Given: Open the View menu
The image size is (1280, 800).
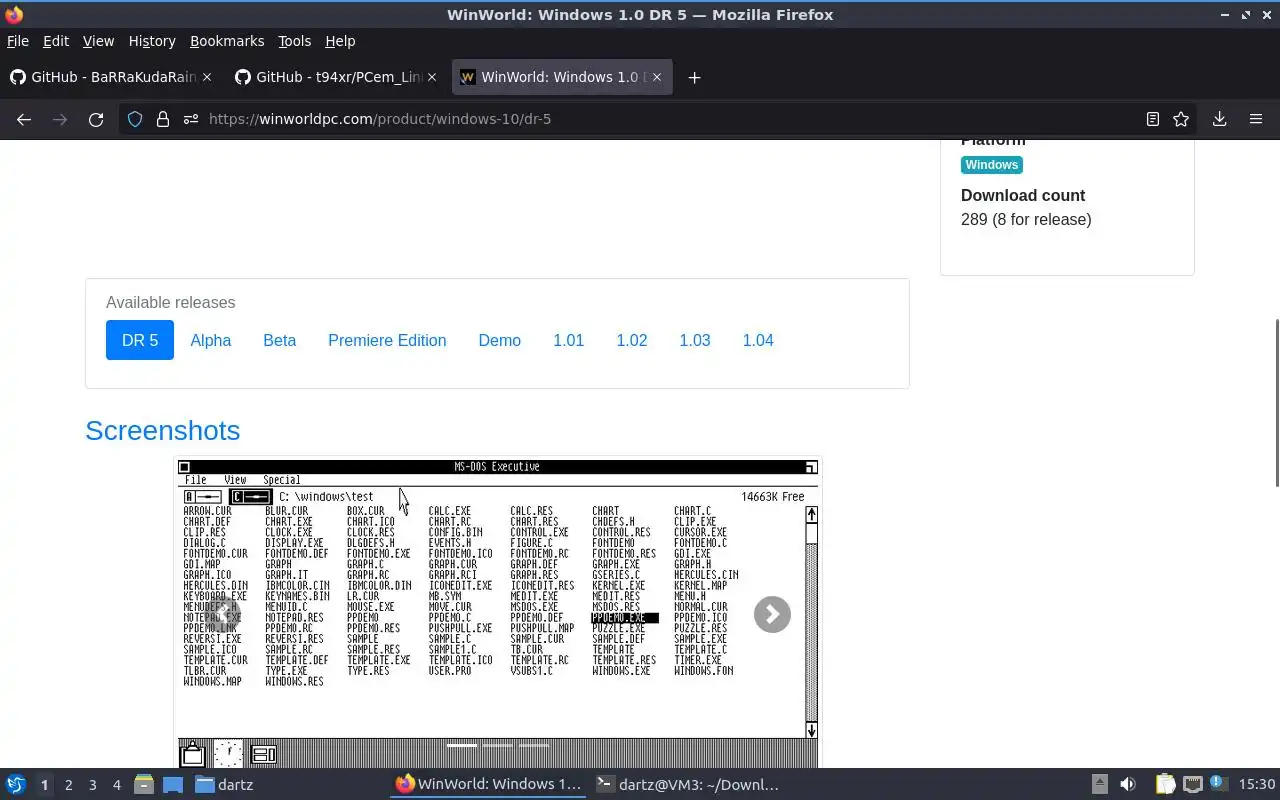Looking at the screenshot, I should (x=98, y=41).
